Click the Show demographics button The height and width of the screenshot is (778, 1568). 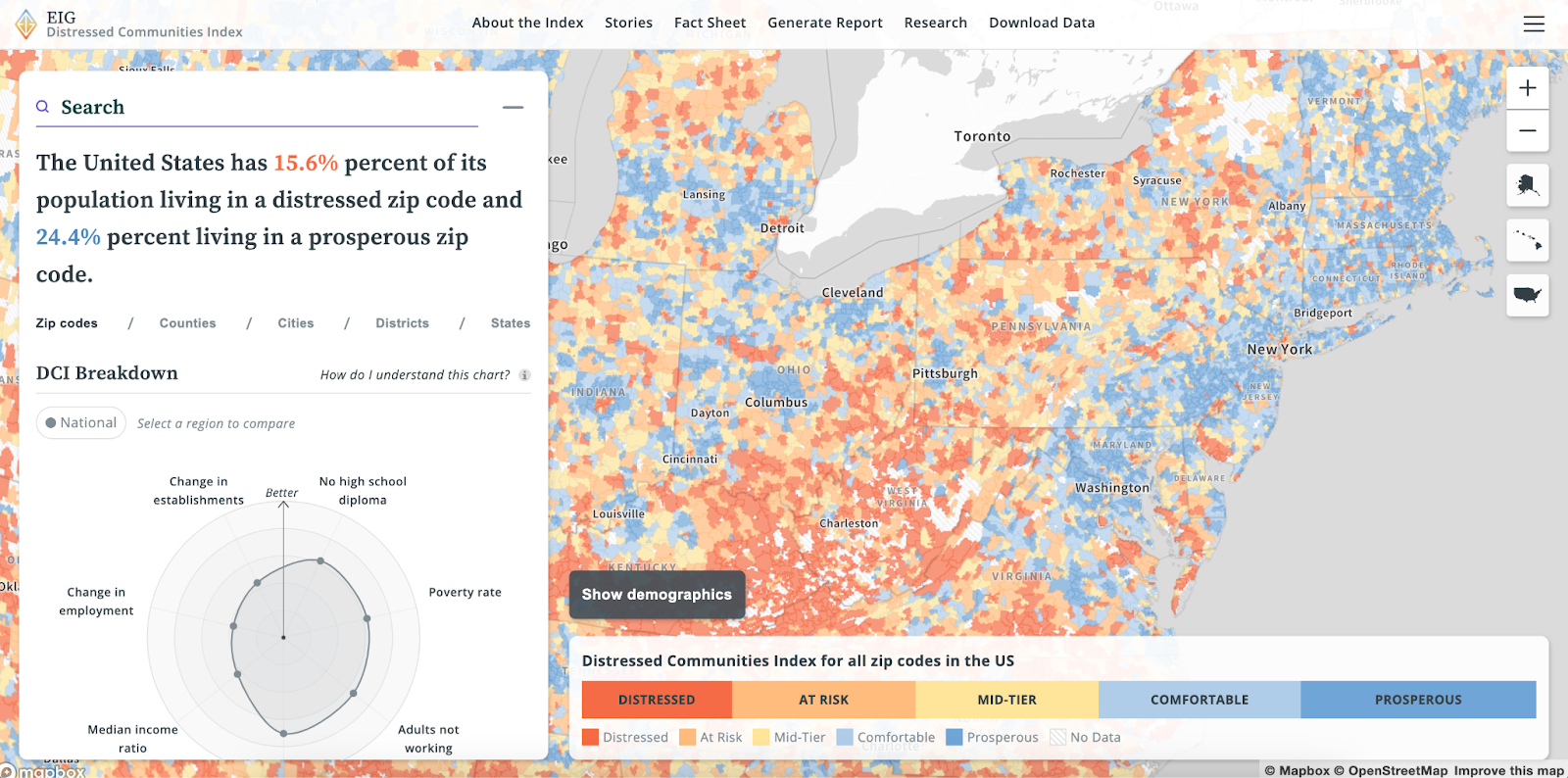pyautogui.click(x=657, y=595)
